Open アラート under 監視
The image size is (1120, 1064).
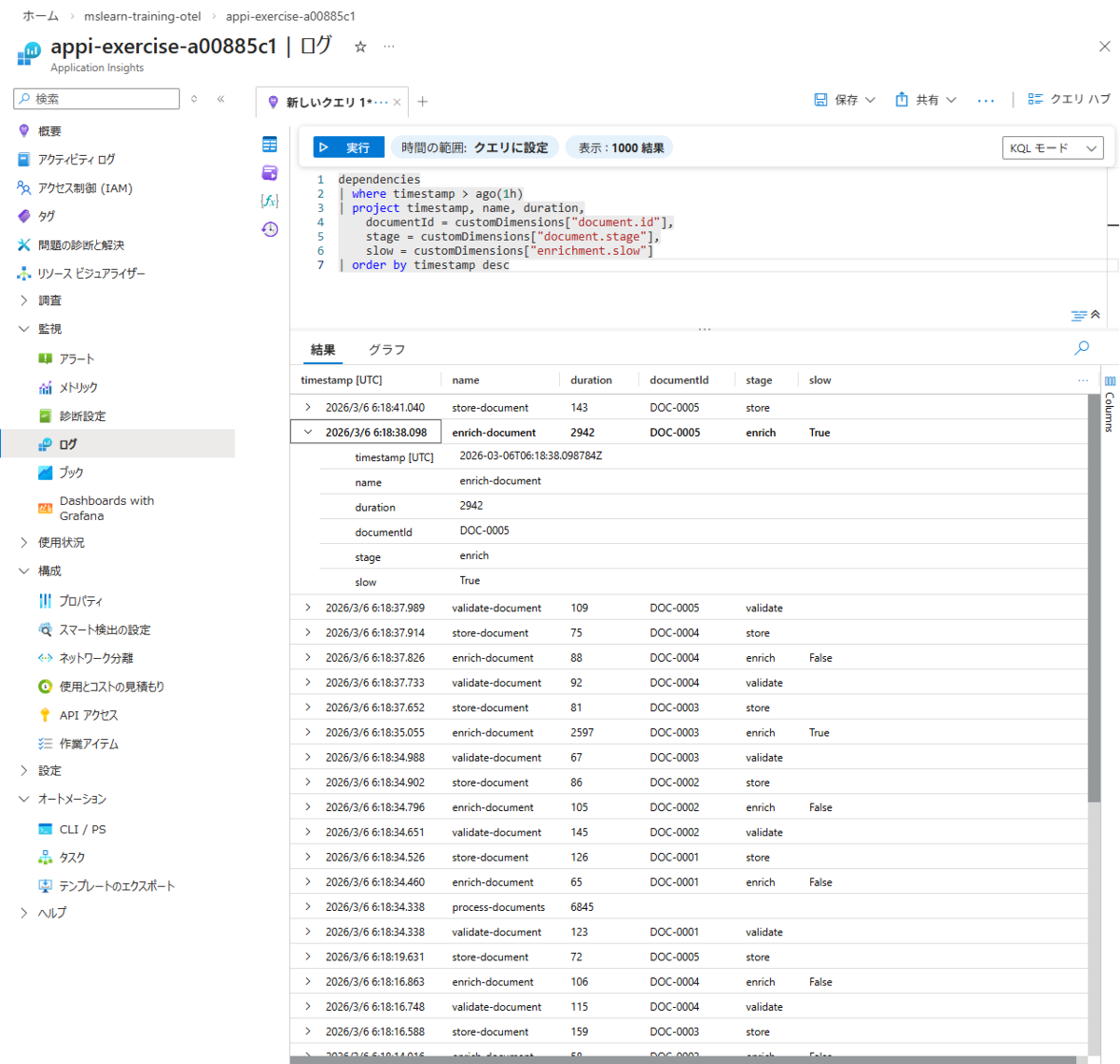(77, 359)
